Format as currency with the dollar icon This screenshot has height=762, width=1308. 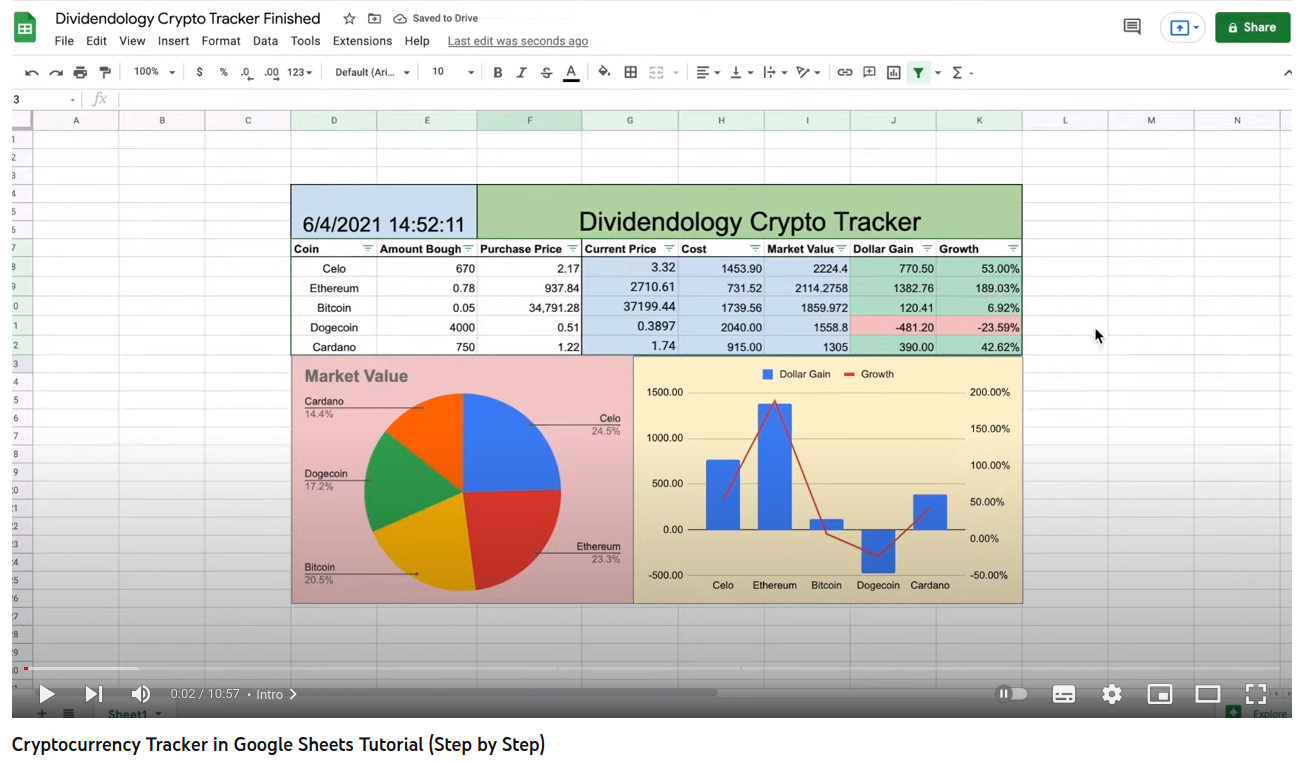click(200, 72)
